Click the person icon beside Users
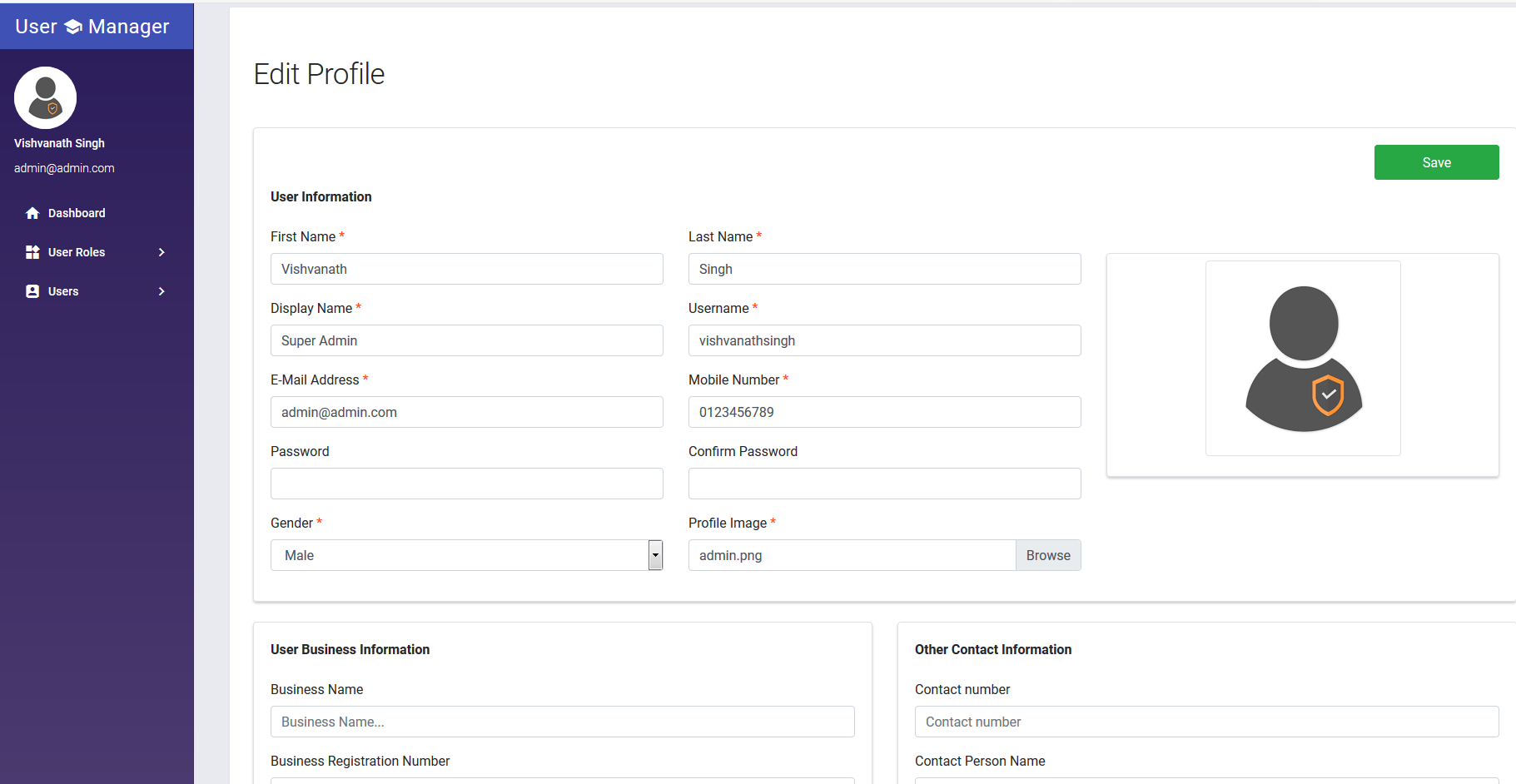Viewport: 1516px width, 784px height. 32,291
